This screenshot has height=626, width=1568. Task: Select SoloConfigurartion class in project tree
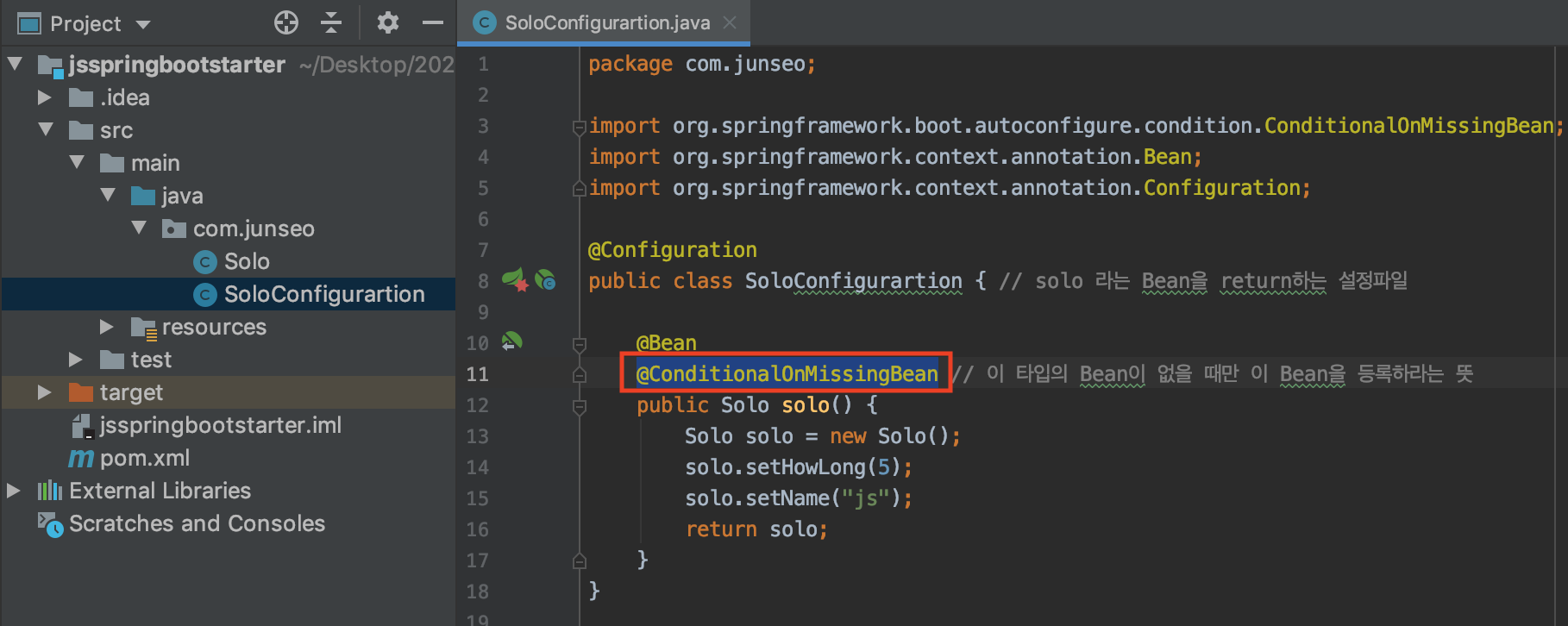coord(324,294)
